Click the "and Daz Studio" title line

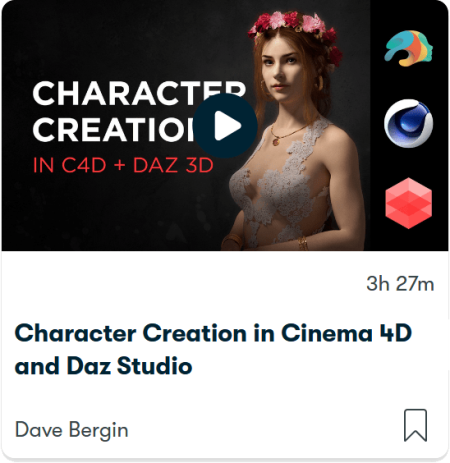click(x=103, y=366)
